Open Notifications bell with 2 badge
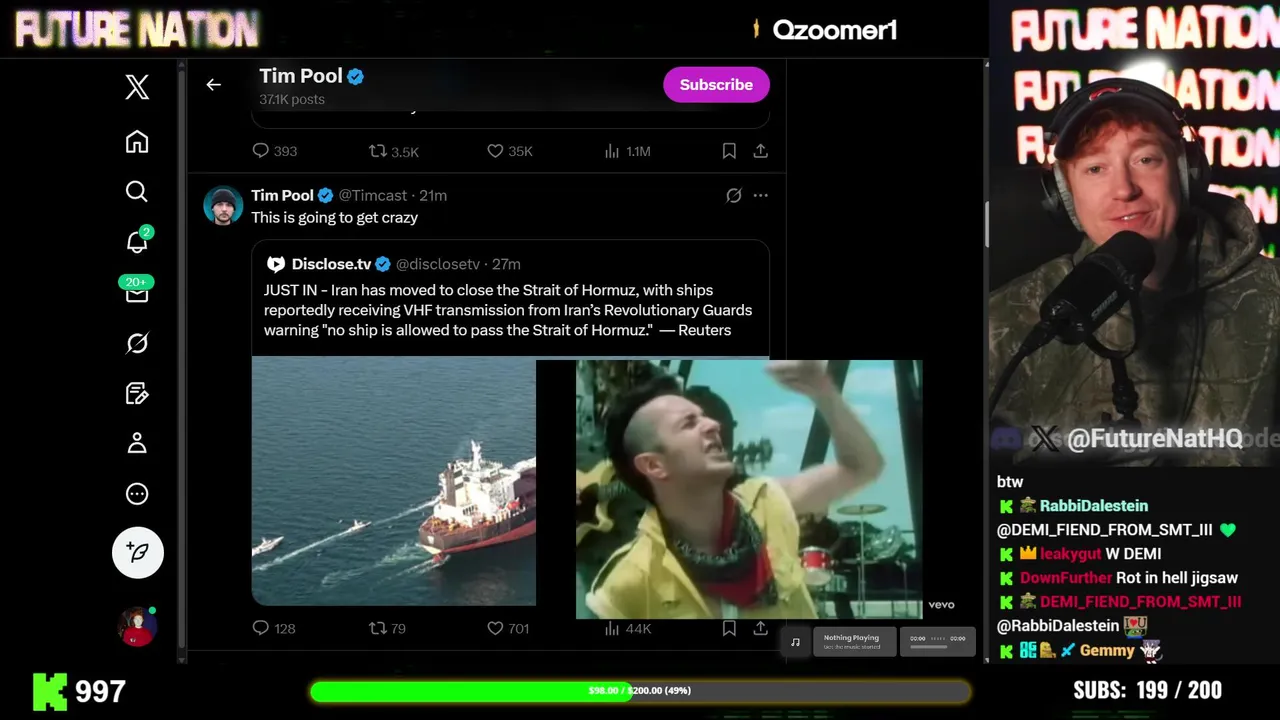The width and height of the screenshot is (1280, 720). click(x=138, y=241)
